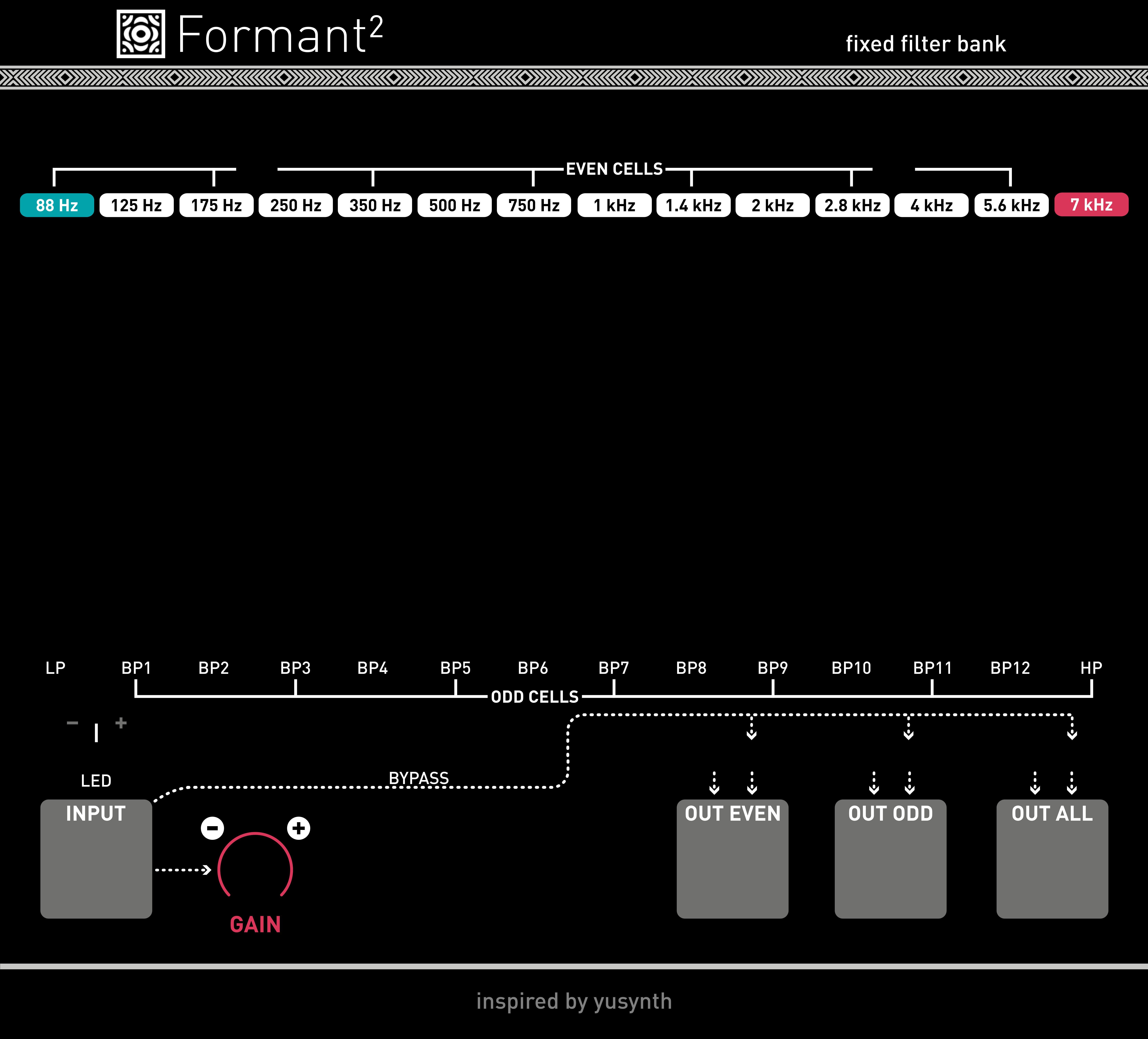Select the 4 kHz band label
The width and height of the screenshot is (1148, 1039).
tap(932, 205)
